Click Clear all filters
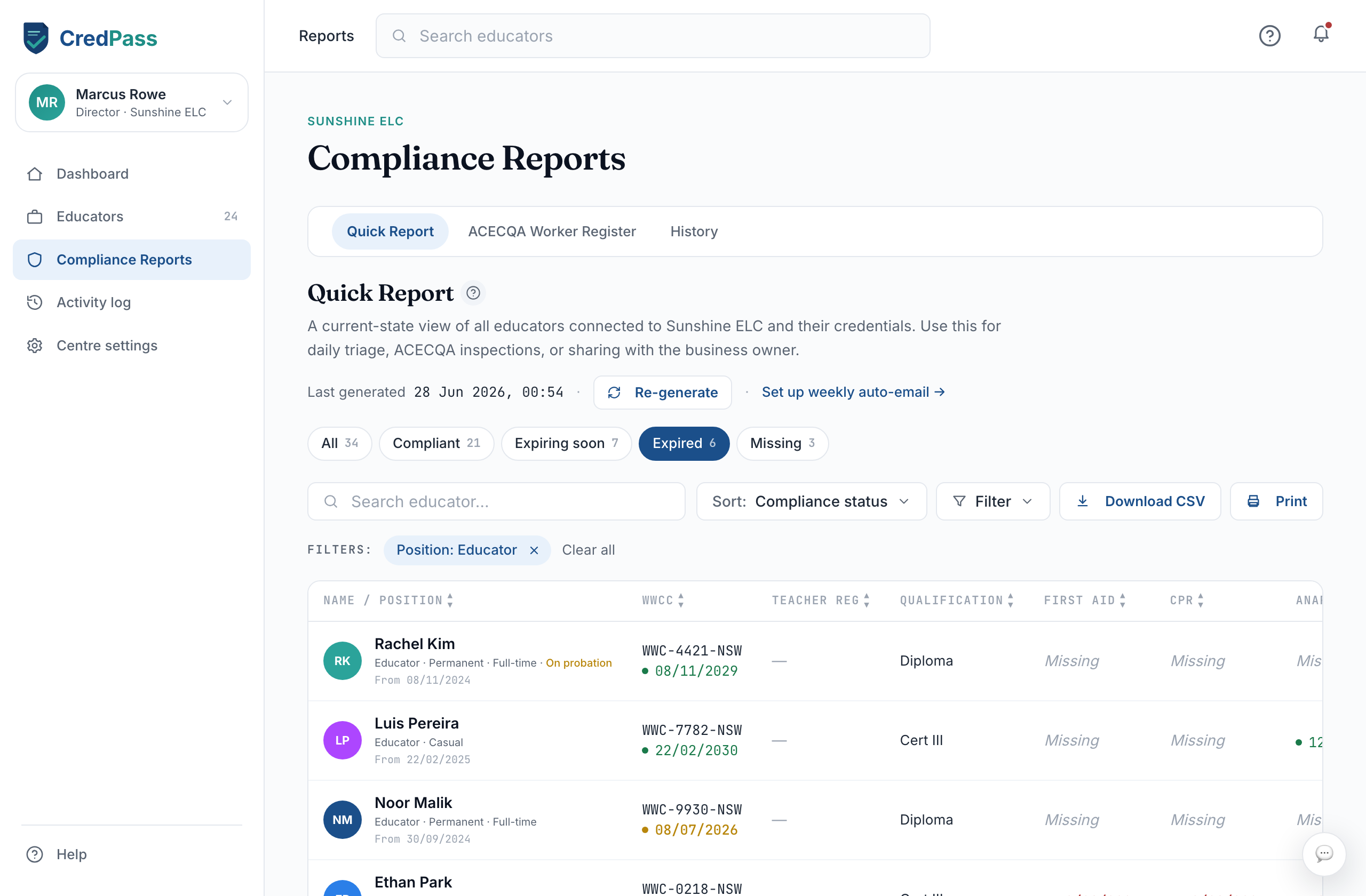The width and height of the screenshot is (1366, 896). coord(589,550)
